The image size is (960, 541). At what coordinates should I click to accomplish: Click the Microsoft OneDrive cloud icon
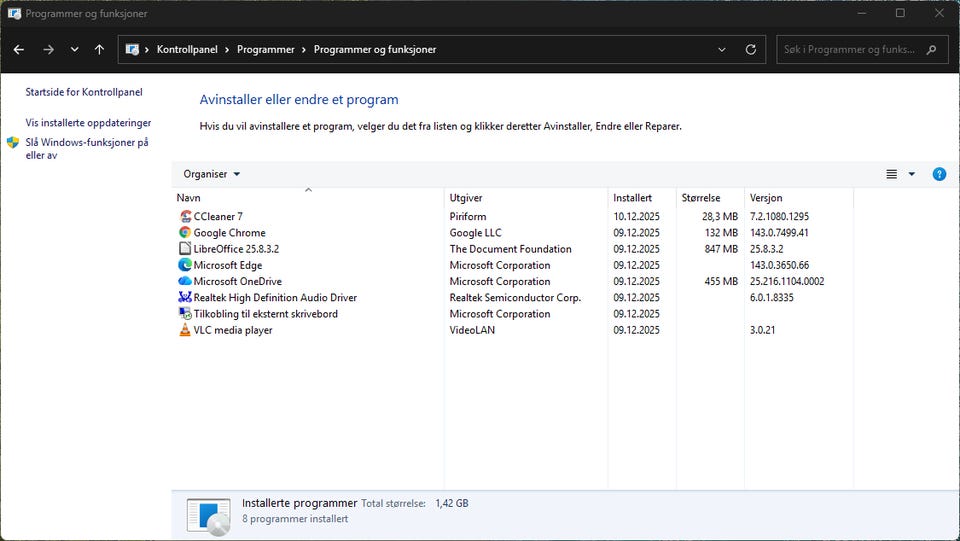pos(185,281)
